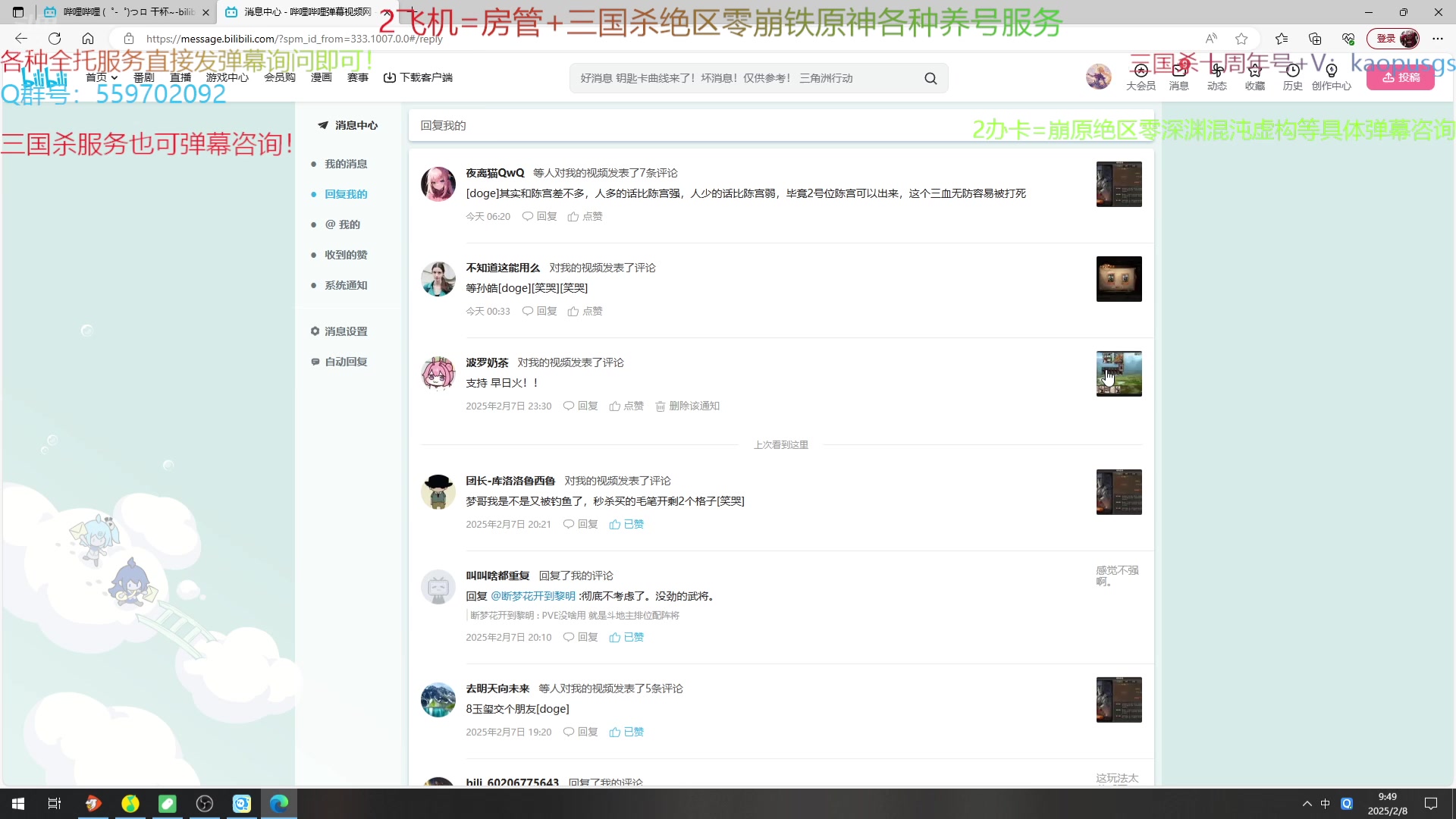Open 团长-库洛洛鲁西鲁's avatar
Screen dimensions: 1456x819
click(438, 492)
